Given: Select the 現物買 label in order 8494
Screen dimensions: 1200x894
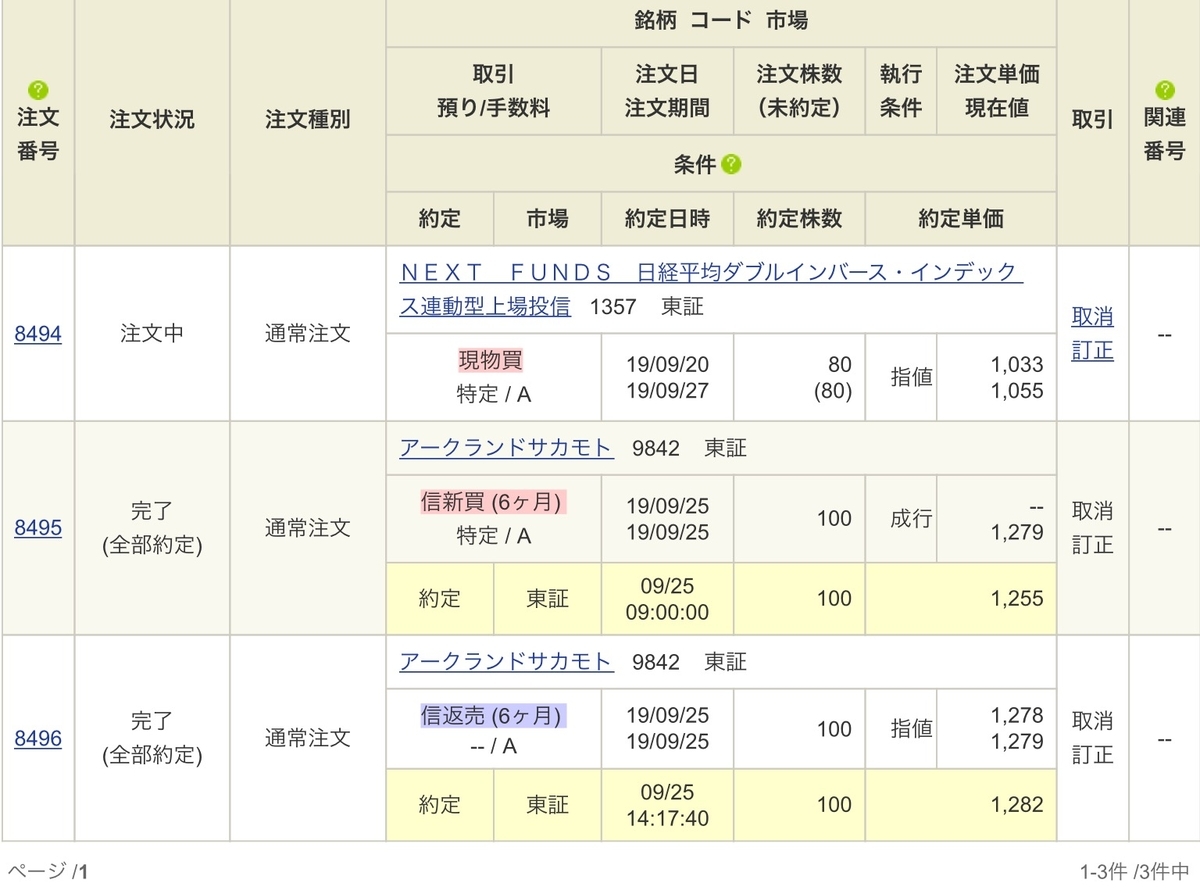Looking at the screenshot, I should pyautogui.click(x=491, y=360).
